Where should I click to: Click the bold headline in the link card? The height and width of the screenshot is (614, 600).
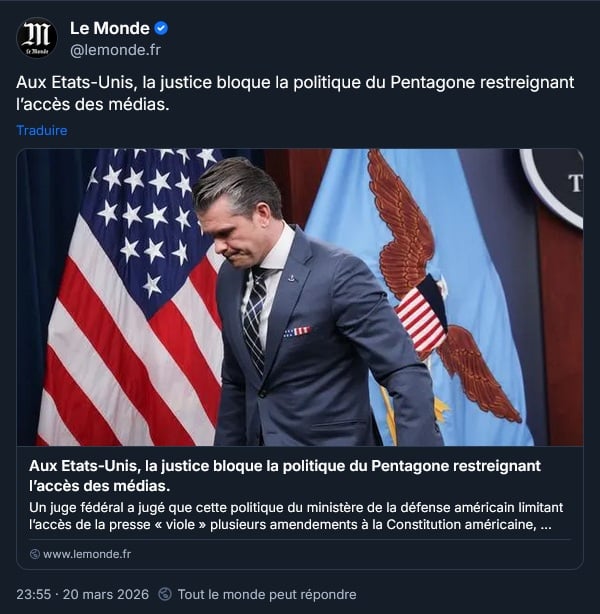coord(285,475)
